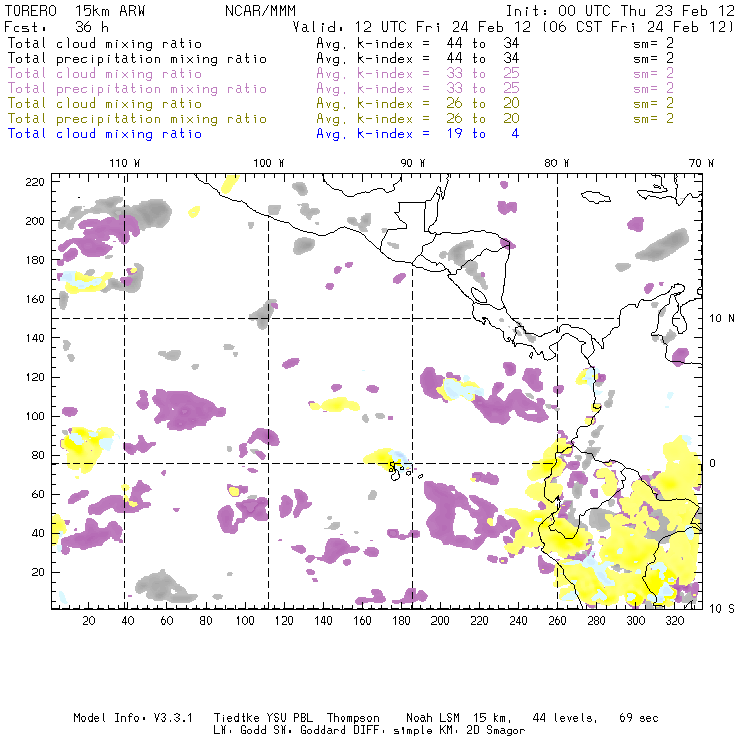Click the "69 sec" timestep text
This screenshot has height=740, width=740.
(x=639, y=718)
